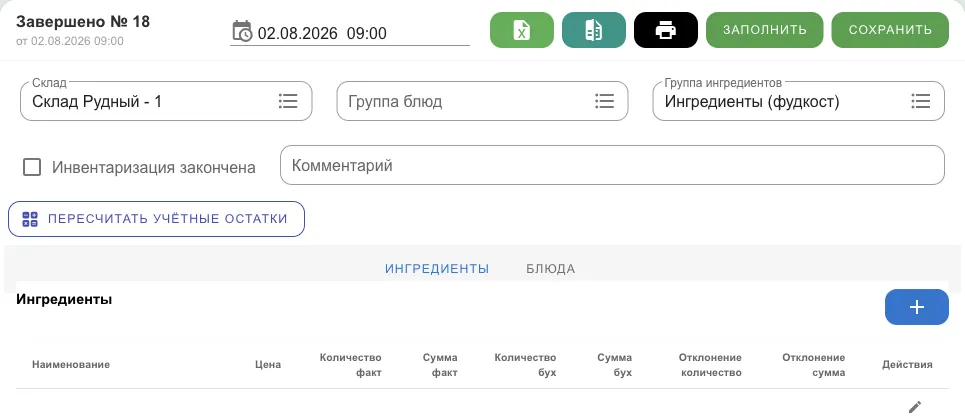
Task: Add an ingredient with the blue plus button
Action: click(917, 307)
